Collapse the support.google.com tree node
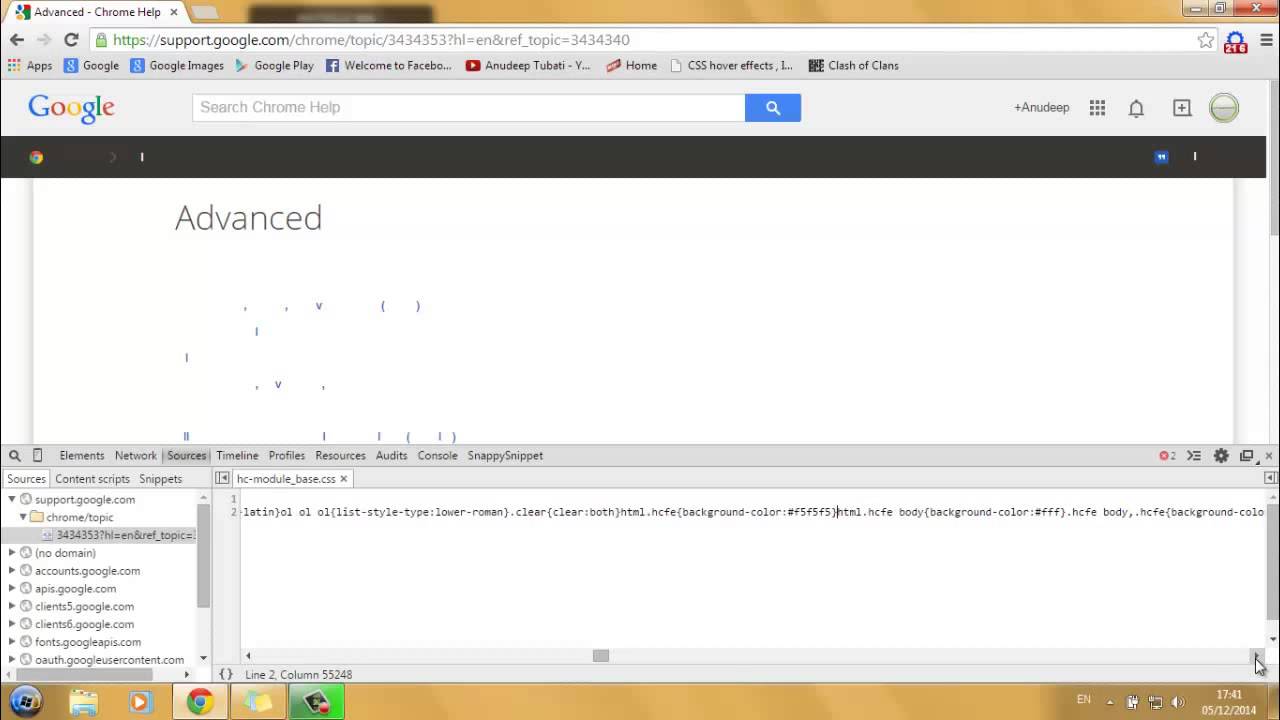 (12, 499)
